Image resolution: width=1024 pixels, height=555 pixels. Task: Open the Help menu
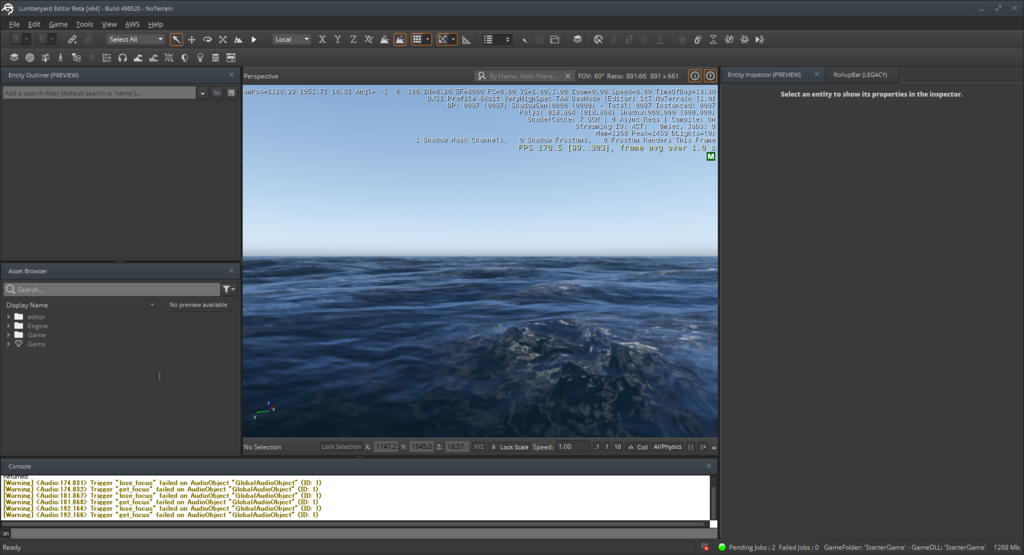click(155, 24)
